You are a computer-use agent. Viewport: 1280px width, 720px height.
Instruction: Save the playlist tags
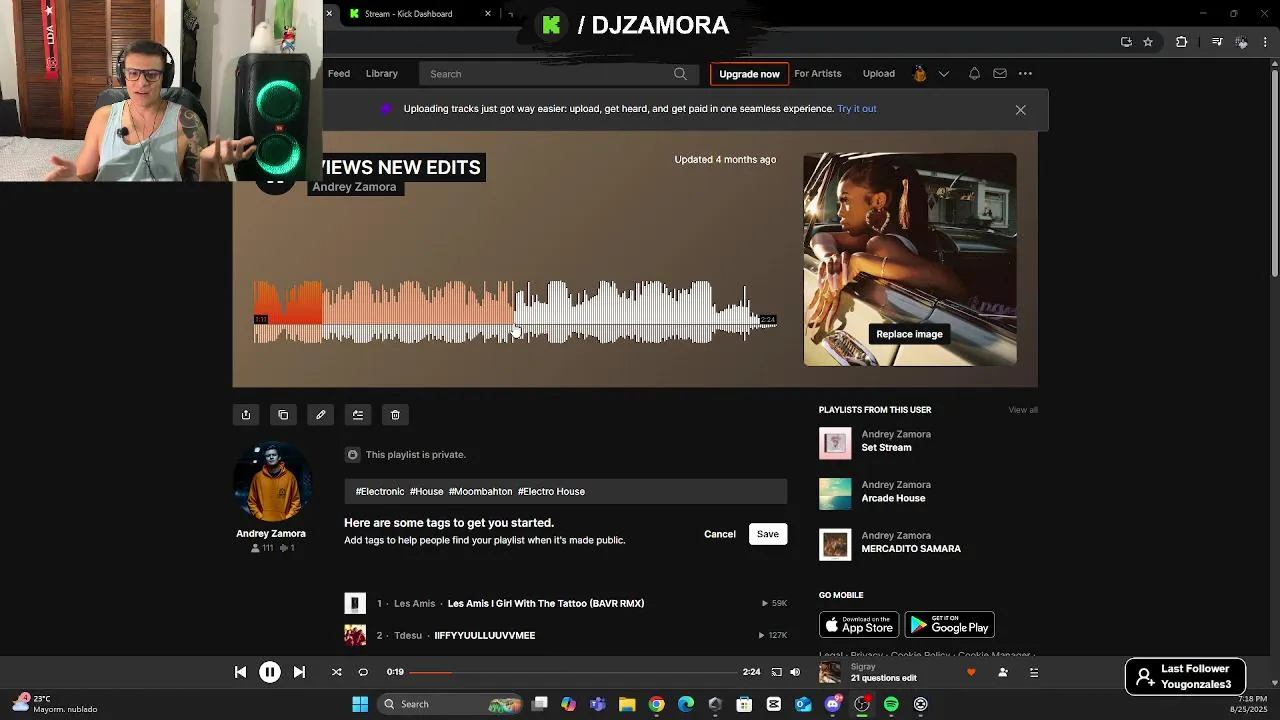coord(768,534)
